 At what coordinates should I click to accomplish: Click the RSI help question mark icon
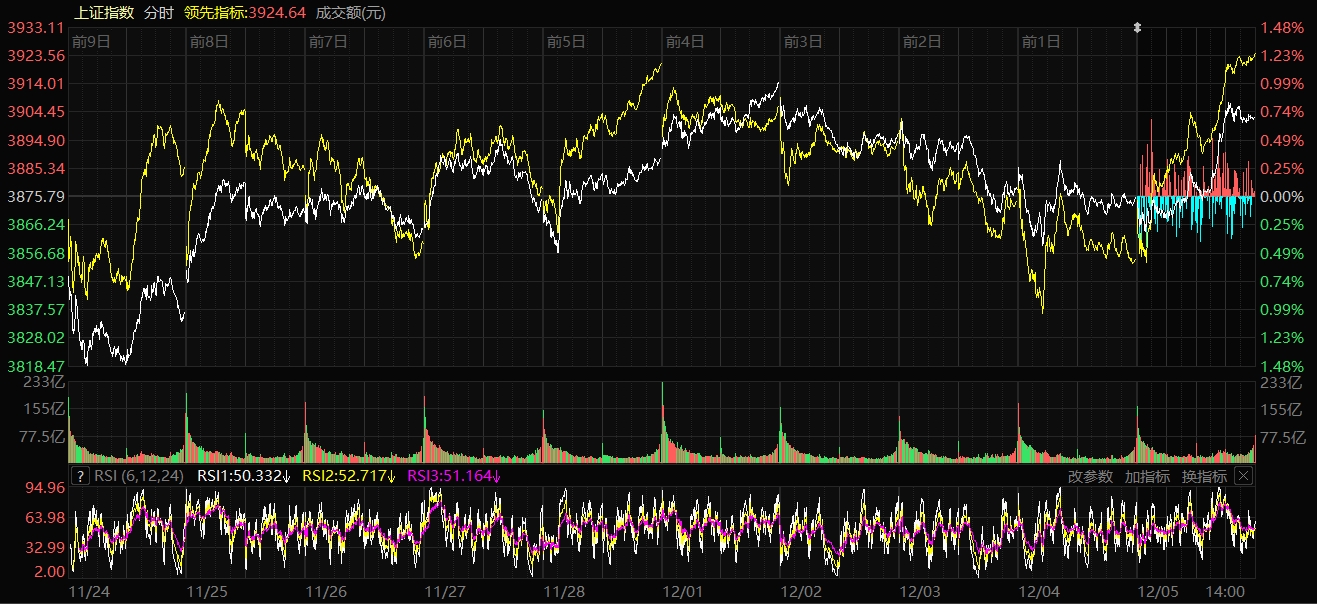coord(81,476)
